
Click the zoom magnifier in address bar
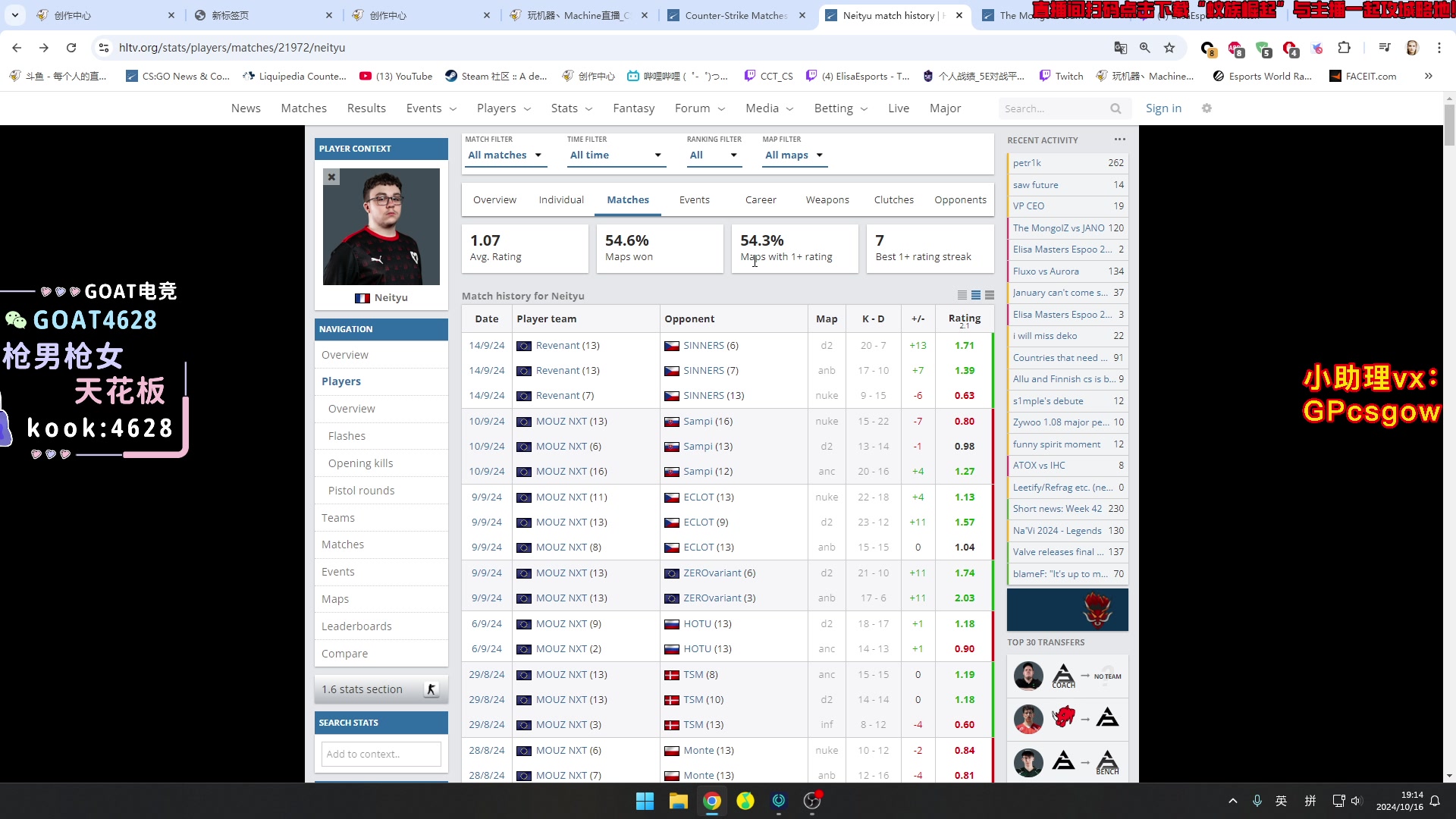[1145, 48]
